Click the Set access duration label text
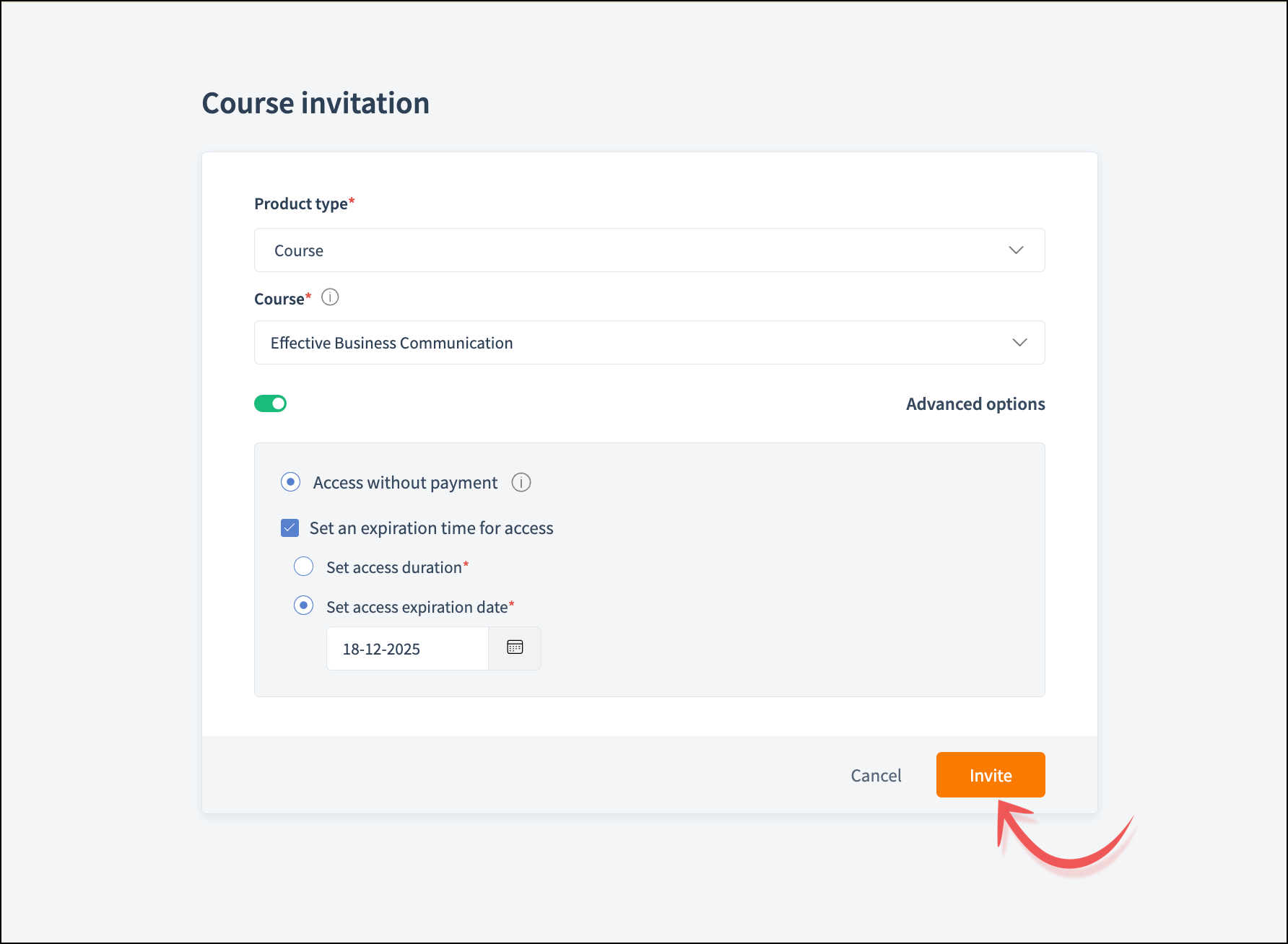The image size is (1288, 944). 394,568
